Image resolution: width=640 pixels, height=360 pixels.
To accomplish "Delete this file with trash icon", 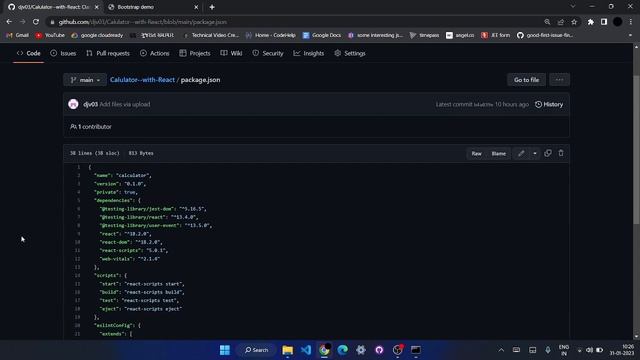I will tap(561, 153).
